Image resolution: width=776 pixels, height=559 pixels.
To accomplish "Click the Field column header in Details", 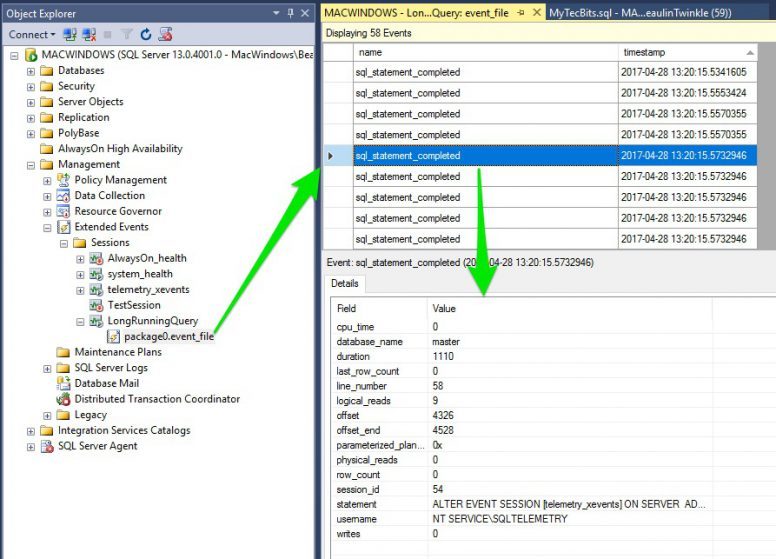I will (379, 309).
